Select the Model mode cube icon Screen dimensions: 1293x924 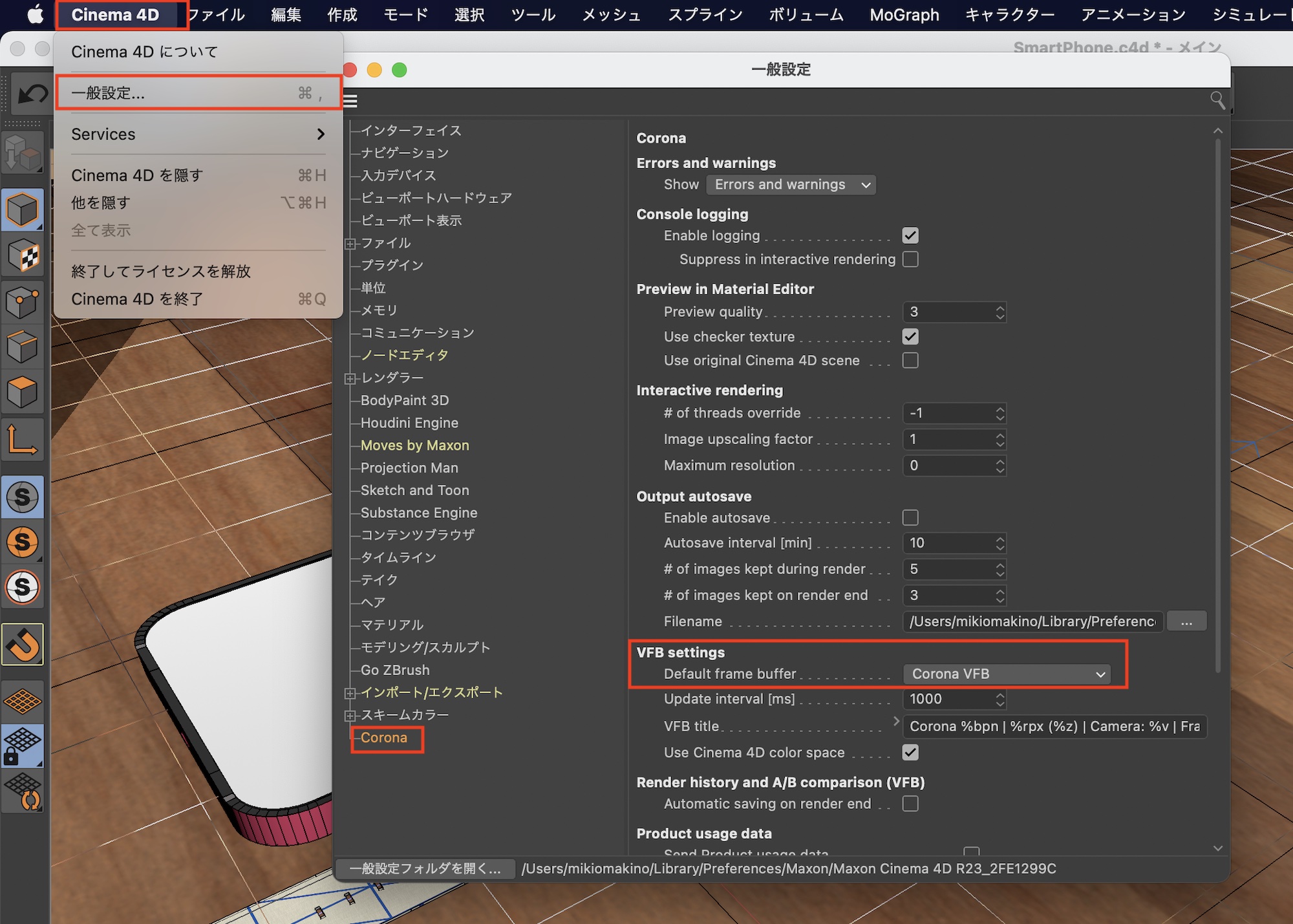pyautogui.click(x=23, y=210)
